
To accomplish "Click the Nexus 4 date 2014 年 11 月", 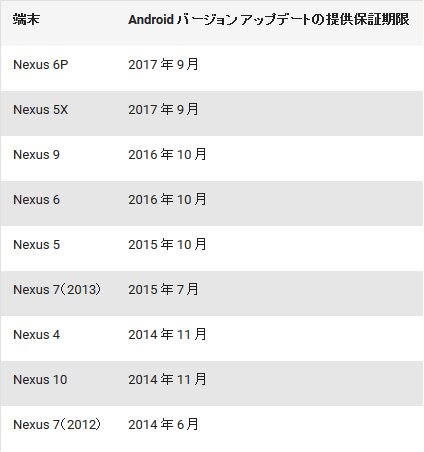I will (167, 334).
